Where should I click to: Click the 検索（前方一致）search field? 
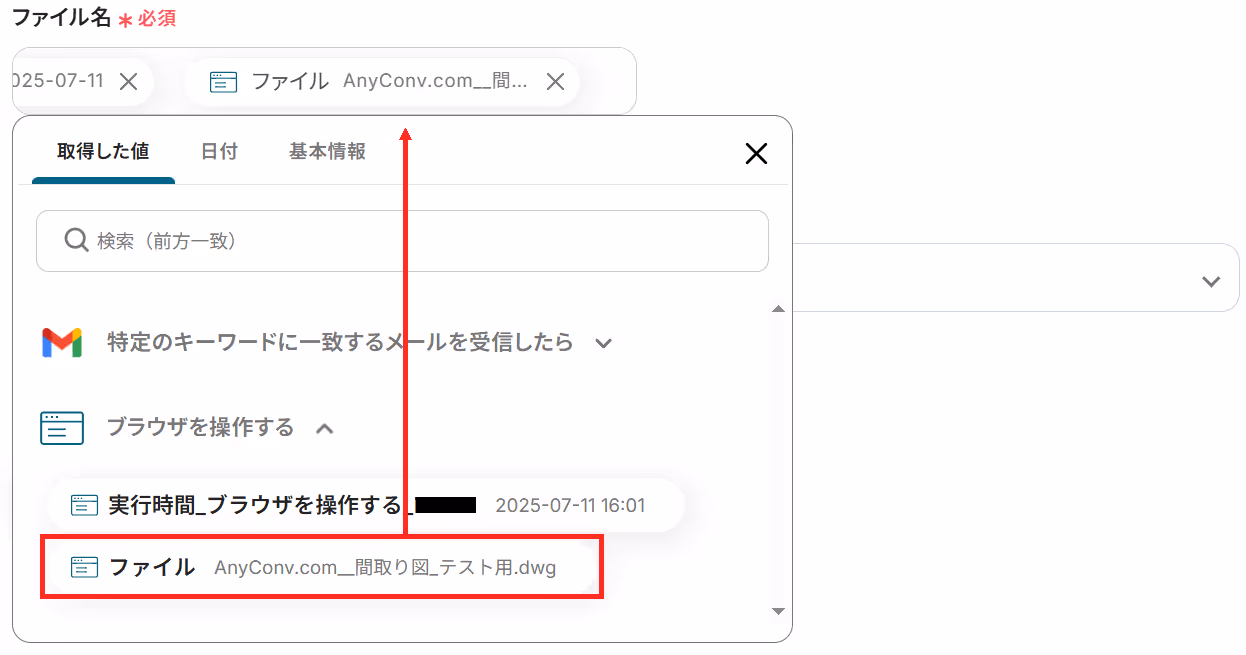(402, 241)
